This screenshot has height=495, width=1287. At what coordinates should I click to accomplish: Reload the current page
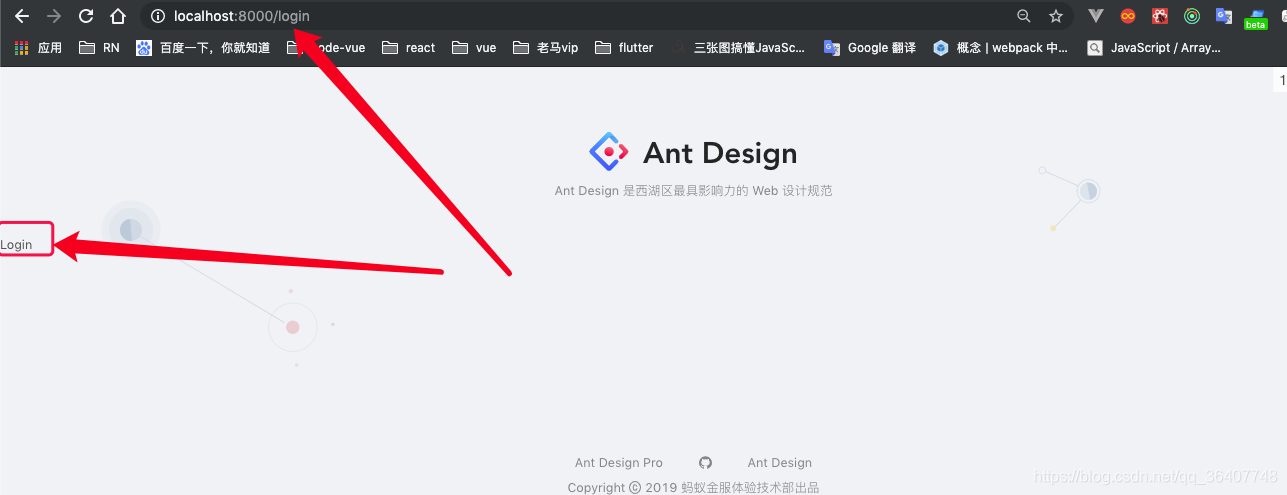click(x=86, y=16)
